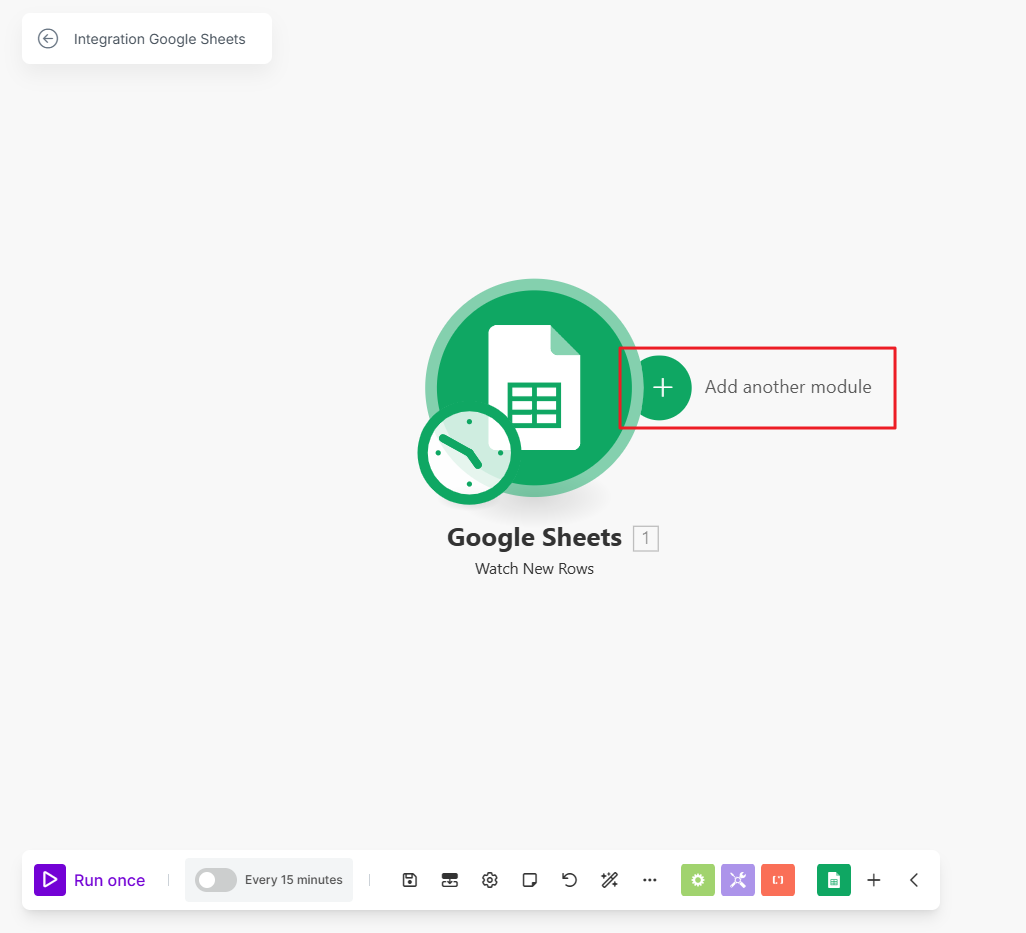
Task: Open the orange Text parser icon
Action: 778,880
